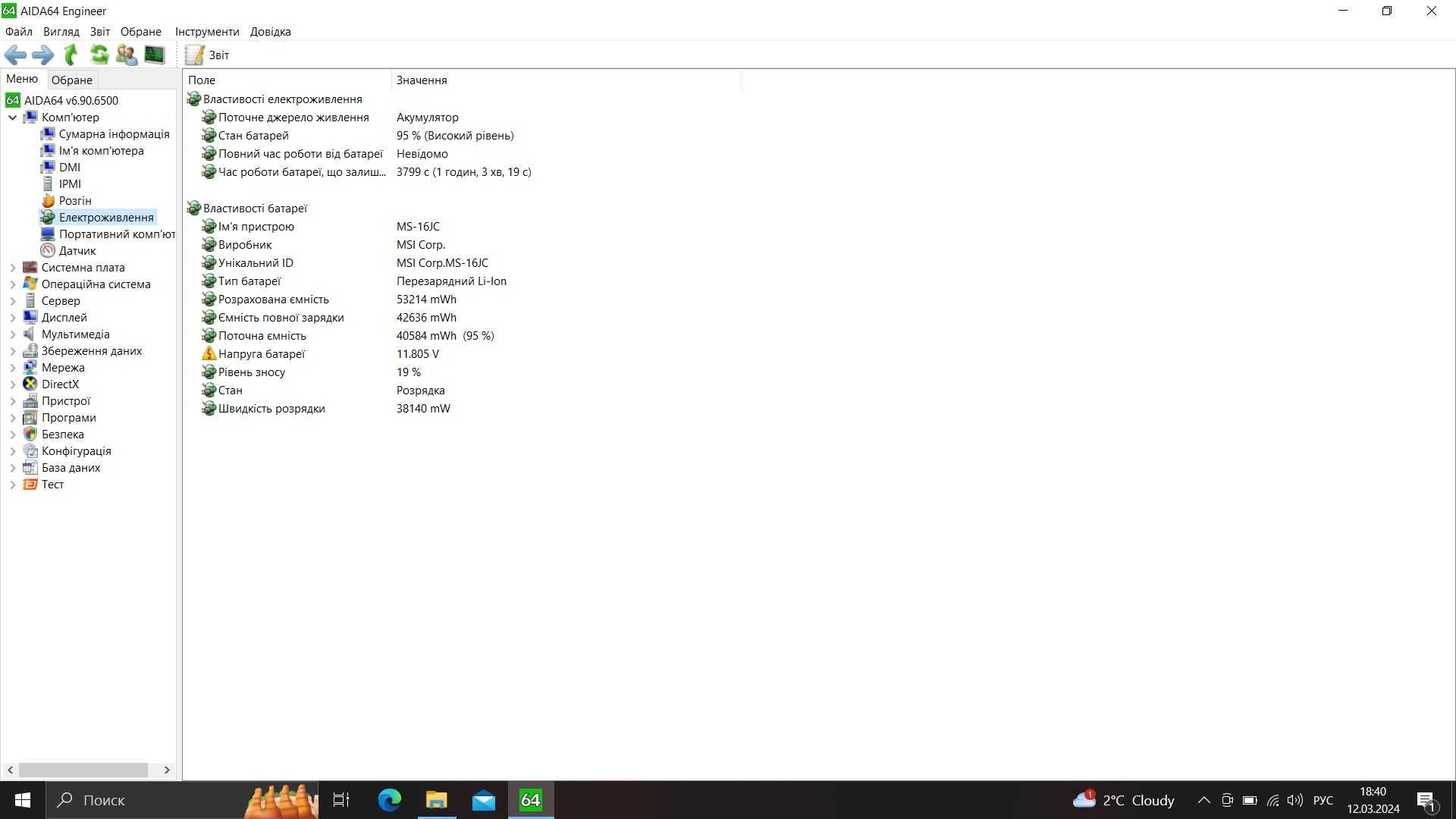Open the Windows Start menu

(22, 800)
